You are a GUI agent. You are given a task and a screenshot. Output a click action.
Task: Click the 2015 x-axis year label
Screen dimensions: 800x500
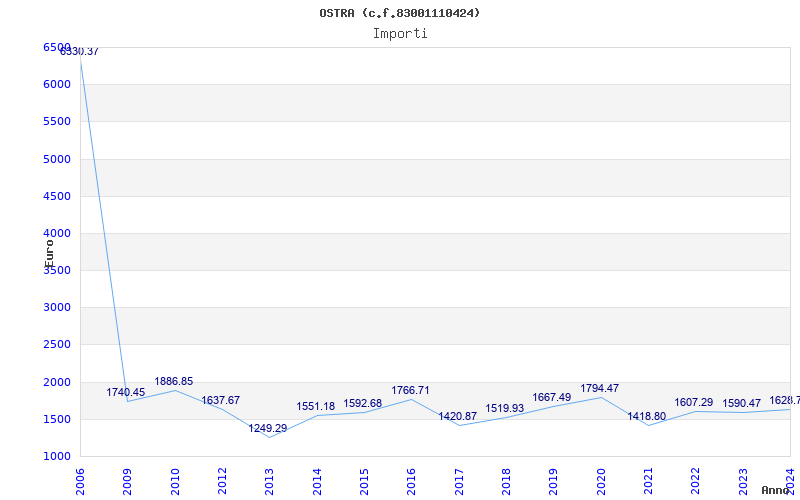(364, 481)
